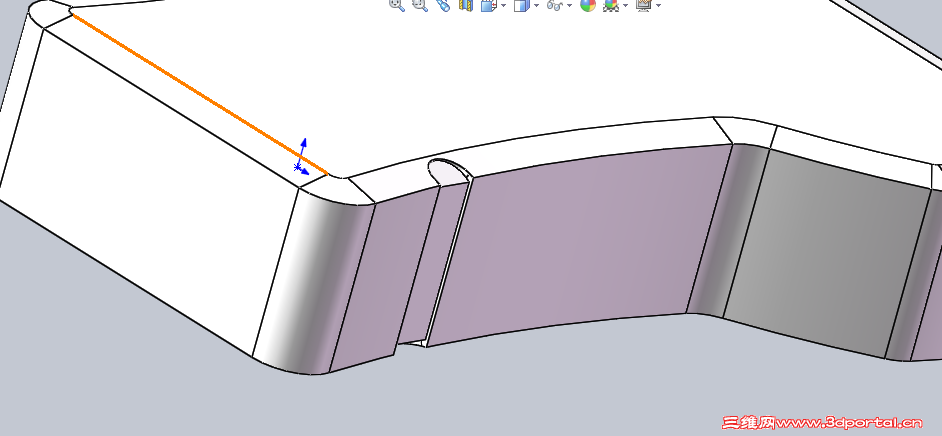Viewport: 942px width, 436px height.
Task: Click the Apply Scene icon
Action: 611,5
